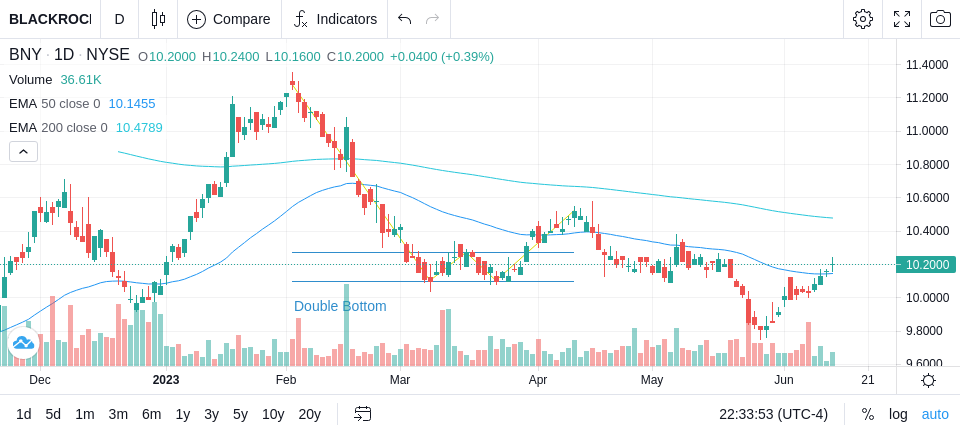Set the range to 5y
This screenshot has width=960, height=433.
pos(240,415)
